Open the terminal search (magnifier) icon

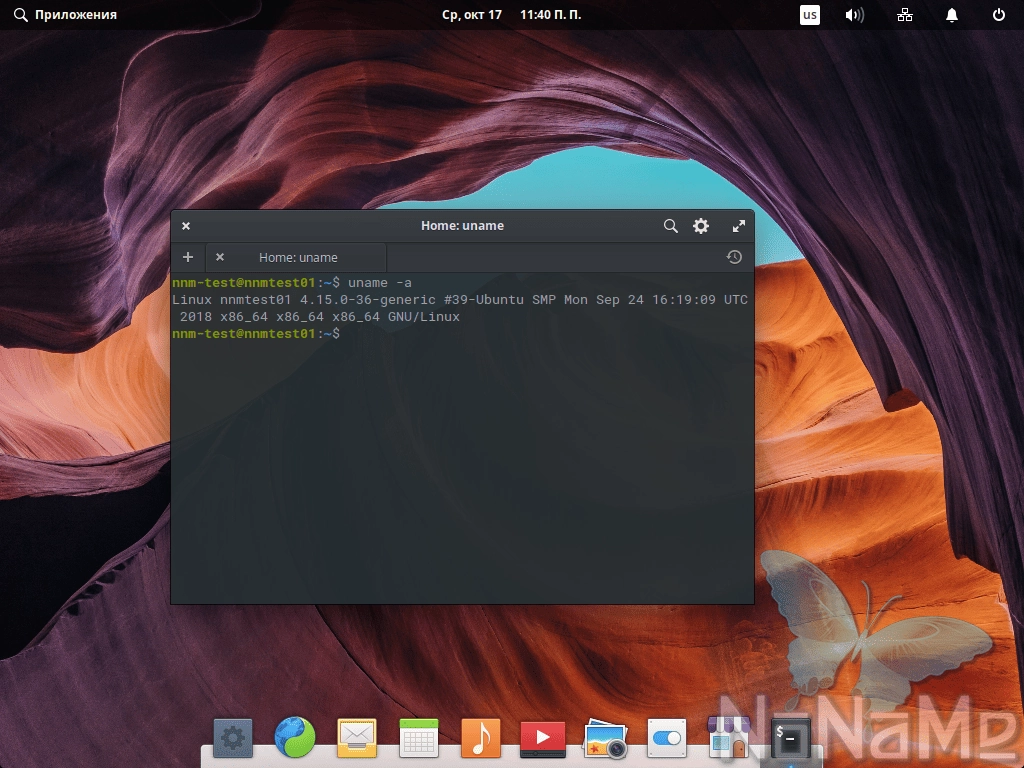click(x=670, y=226)
